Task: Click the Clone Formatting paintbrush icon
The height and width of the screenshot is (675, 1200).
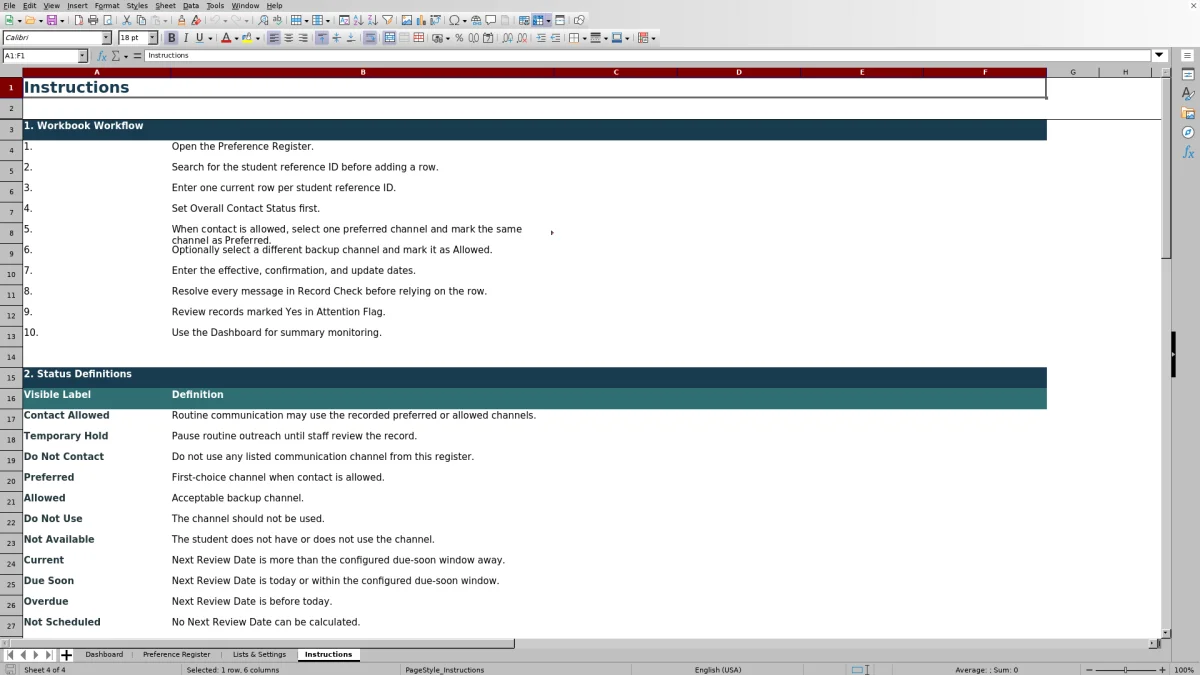Action: tap(181, 20)
